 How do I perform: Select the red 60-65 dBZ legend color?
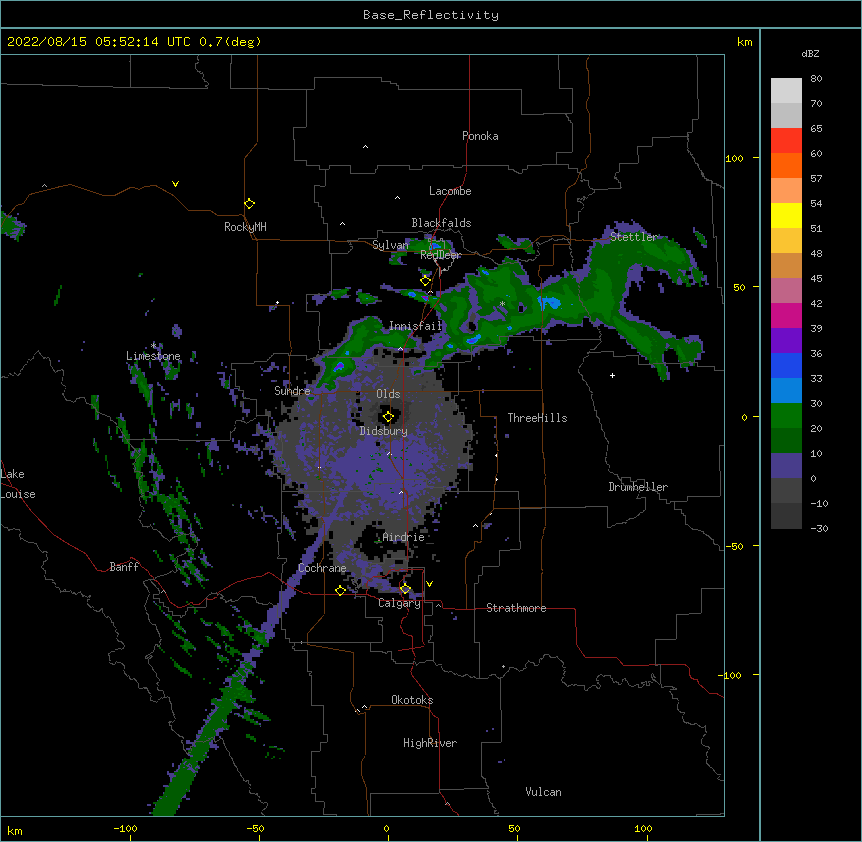pyautogui.click(x=786, y=141)
